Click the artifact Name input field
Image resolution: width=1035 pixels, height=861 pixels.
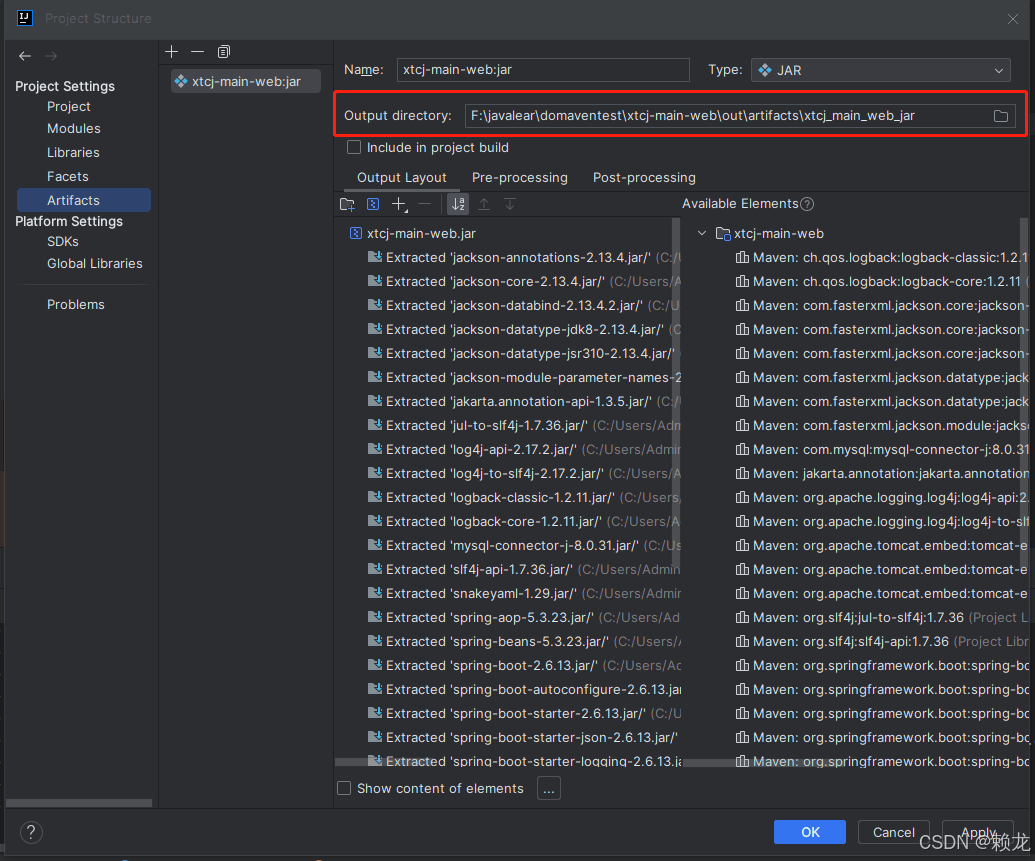coord(543,70)
